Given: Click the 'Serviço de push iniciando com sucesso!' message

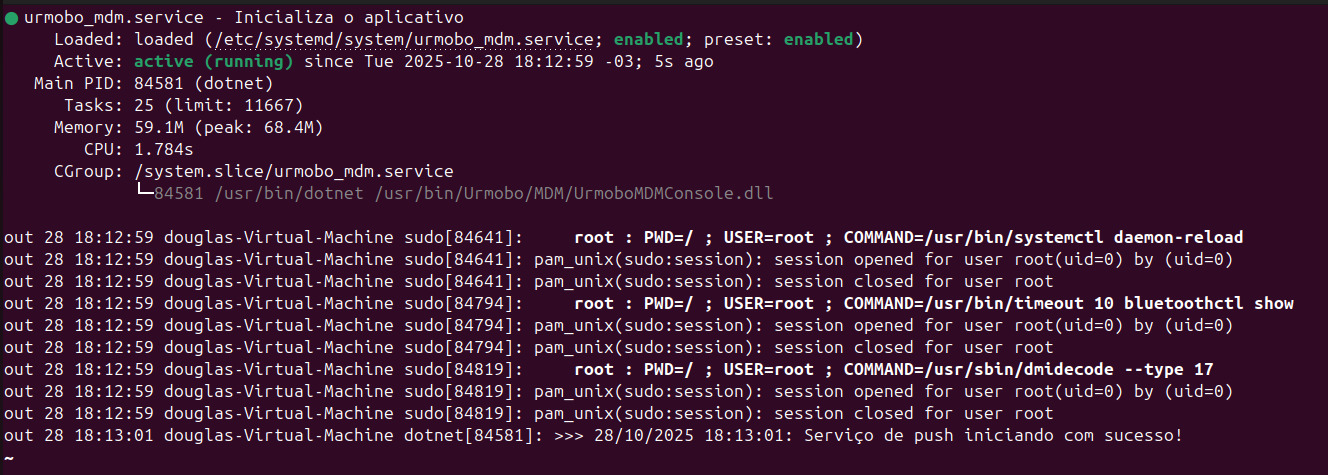Looking at the screenshot, I should pos(993,436).
